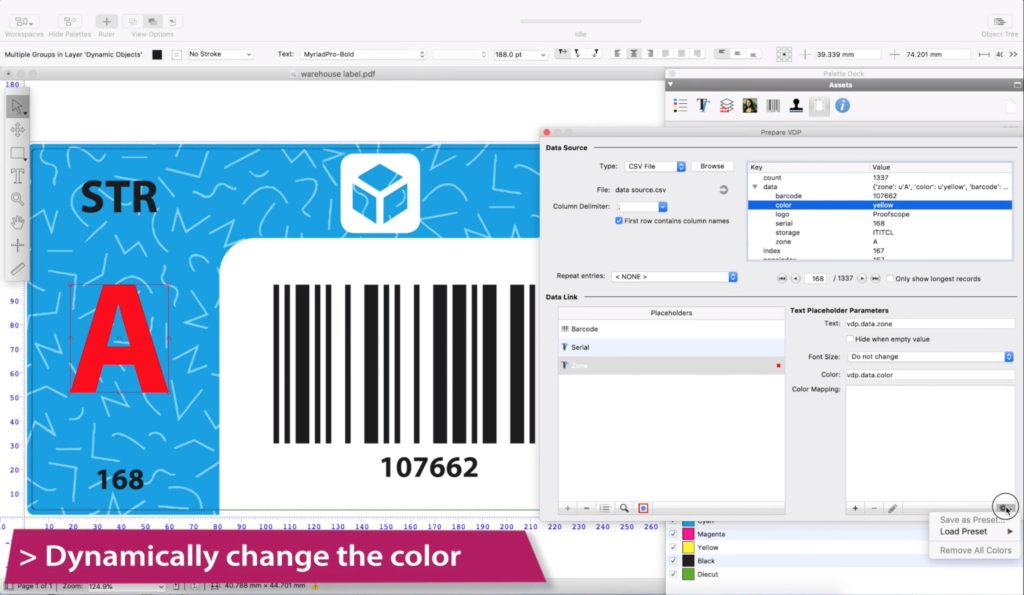Open the layers icon in Assets panel
The width and height of the screenshot is (1024, 595).
click(x=726, y=105)
